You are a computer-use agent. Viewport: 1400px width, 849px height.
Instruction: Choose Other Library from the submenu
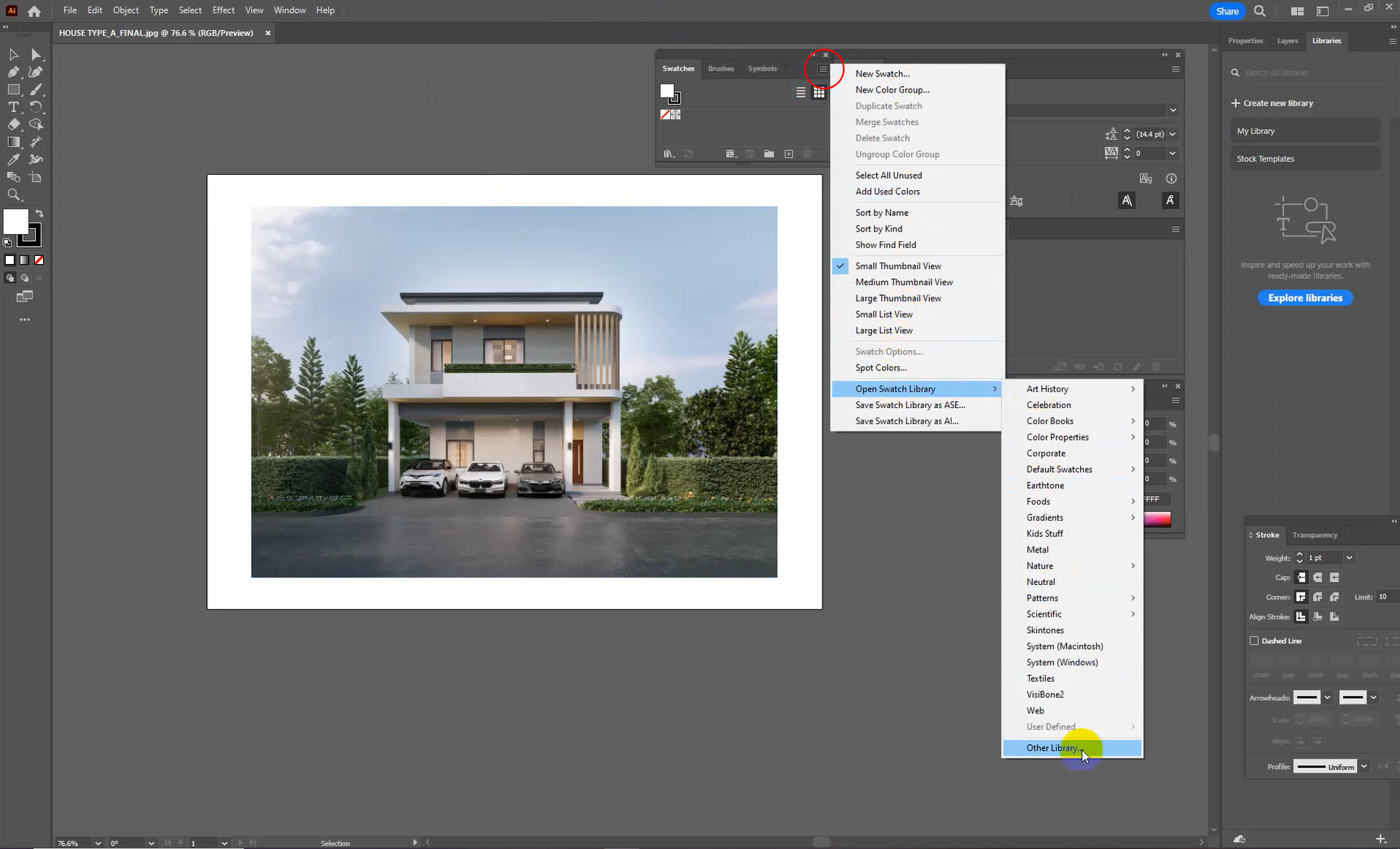click(x=1054, y=748)
